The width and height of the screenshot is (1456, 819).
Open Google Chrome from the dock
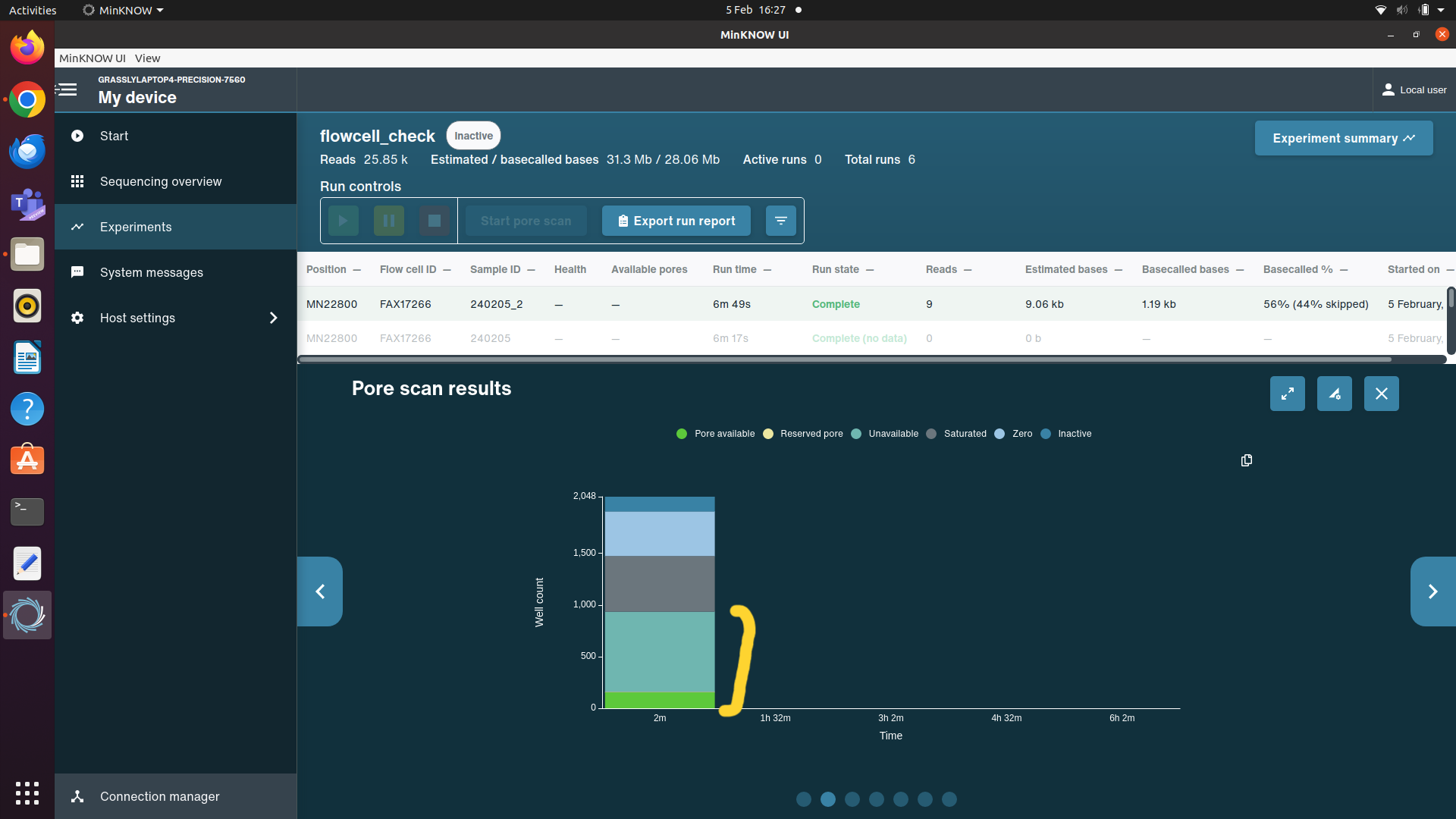tap(27, 99)
